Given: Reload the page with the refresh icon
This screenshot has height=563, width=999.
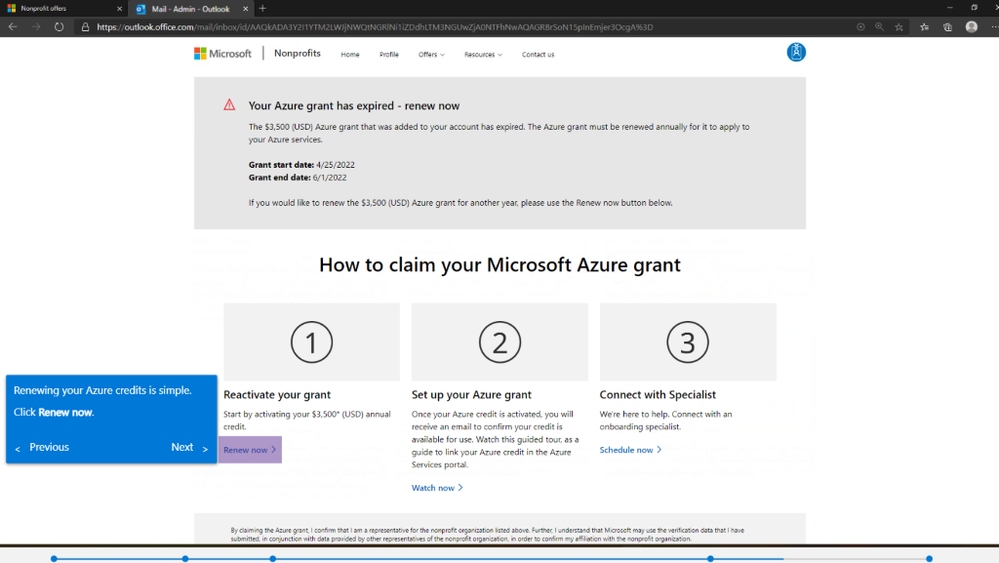Looking at the screenshot, I should click(x=59, y=27).
